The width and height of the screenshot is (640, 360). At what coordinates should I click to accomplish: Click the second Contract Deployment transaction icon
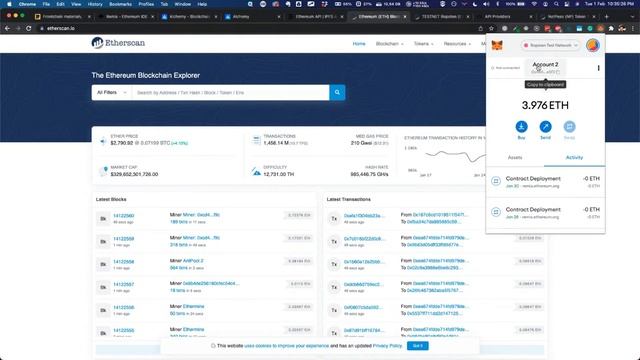496,212
